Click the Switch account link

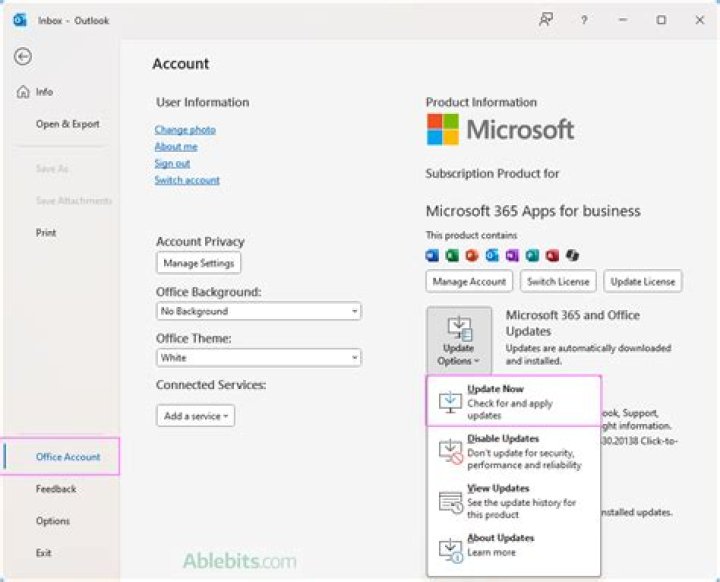coord(187,180)
